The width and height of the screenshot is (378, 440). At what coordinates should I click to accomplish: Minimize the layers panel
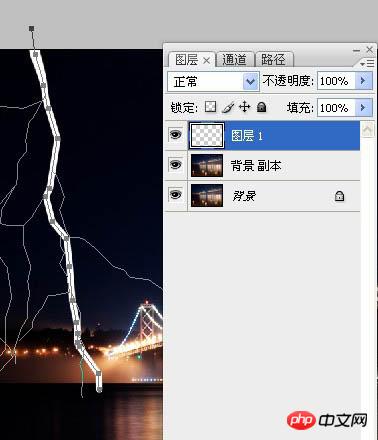tap(356, 50)
